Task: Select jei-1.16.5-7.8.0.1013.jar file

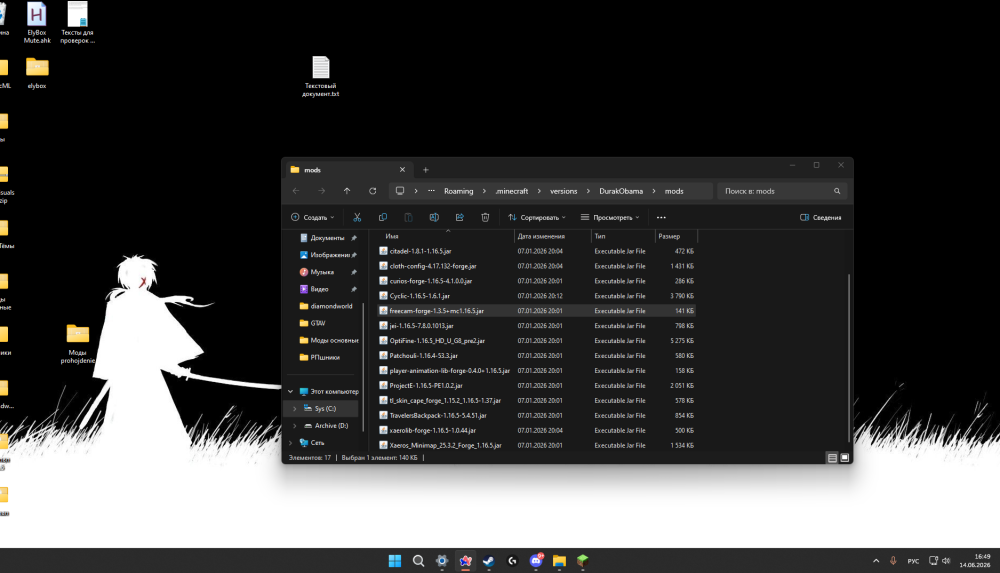Action: 536,325
